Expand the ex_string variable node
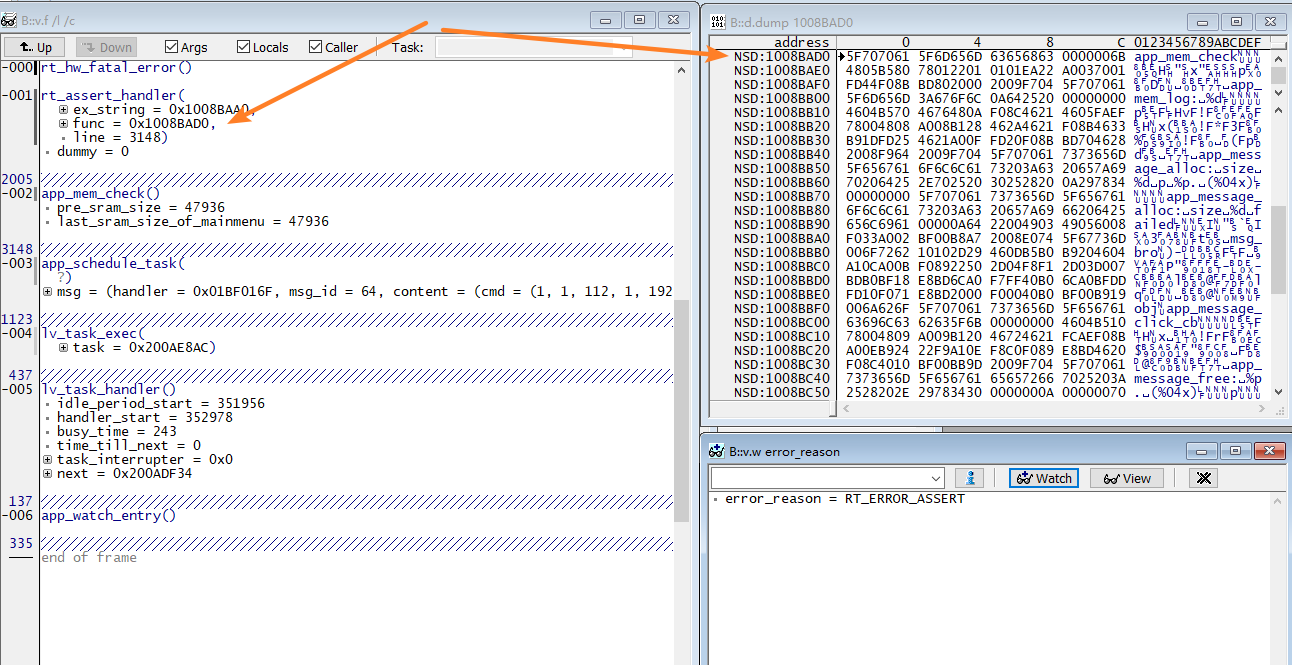The width and height of the screenshot is (1292, 665). pos(64,110)
